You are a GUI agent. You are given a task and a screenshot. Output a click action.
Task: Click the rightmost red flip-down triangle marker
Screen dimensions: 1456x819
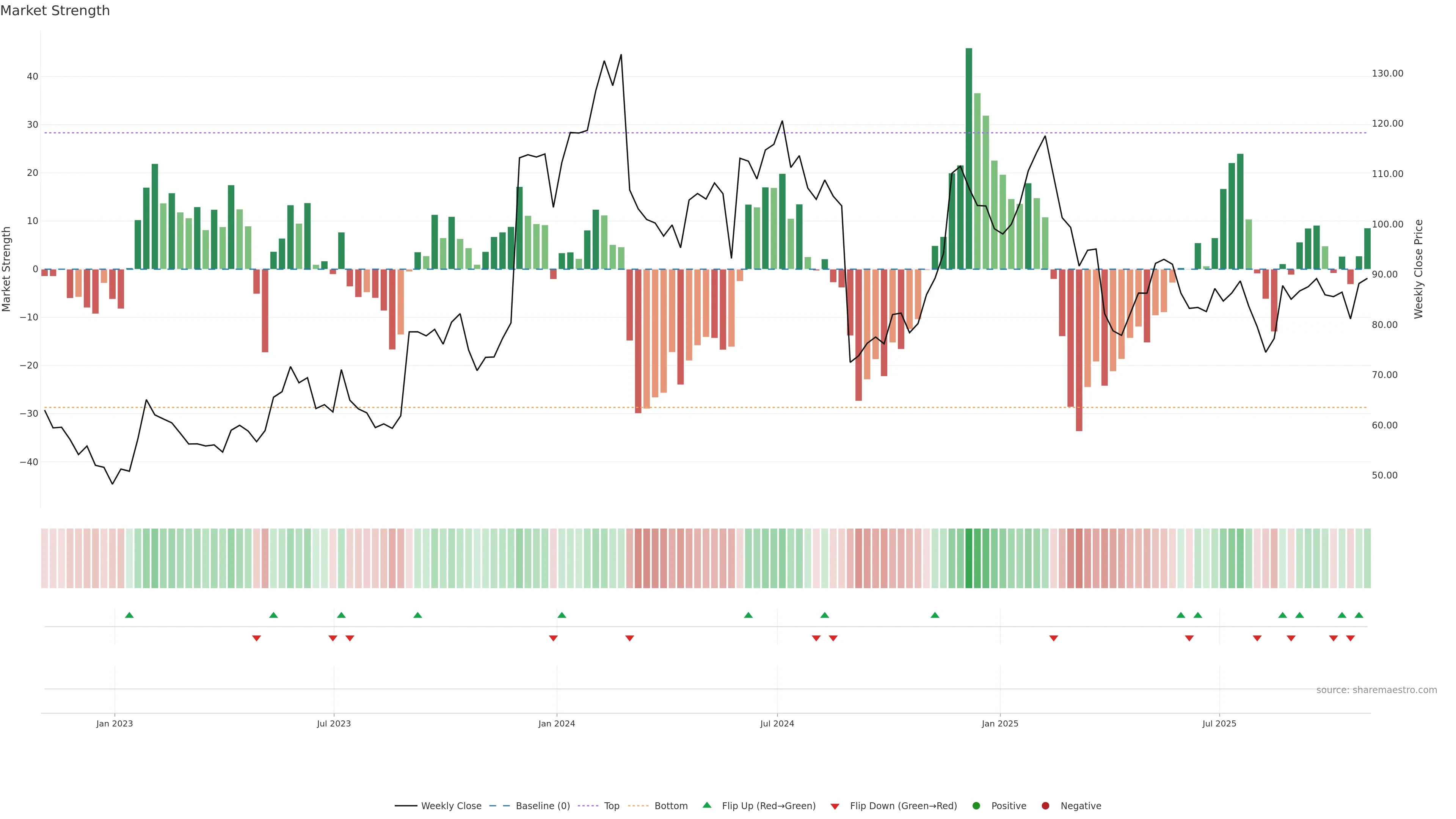[x=1350, y=638]
